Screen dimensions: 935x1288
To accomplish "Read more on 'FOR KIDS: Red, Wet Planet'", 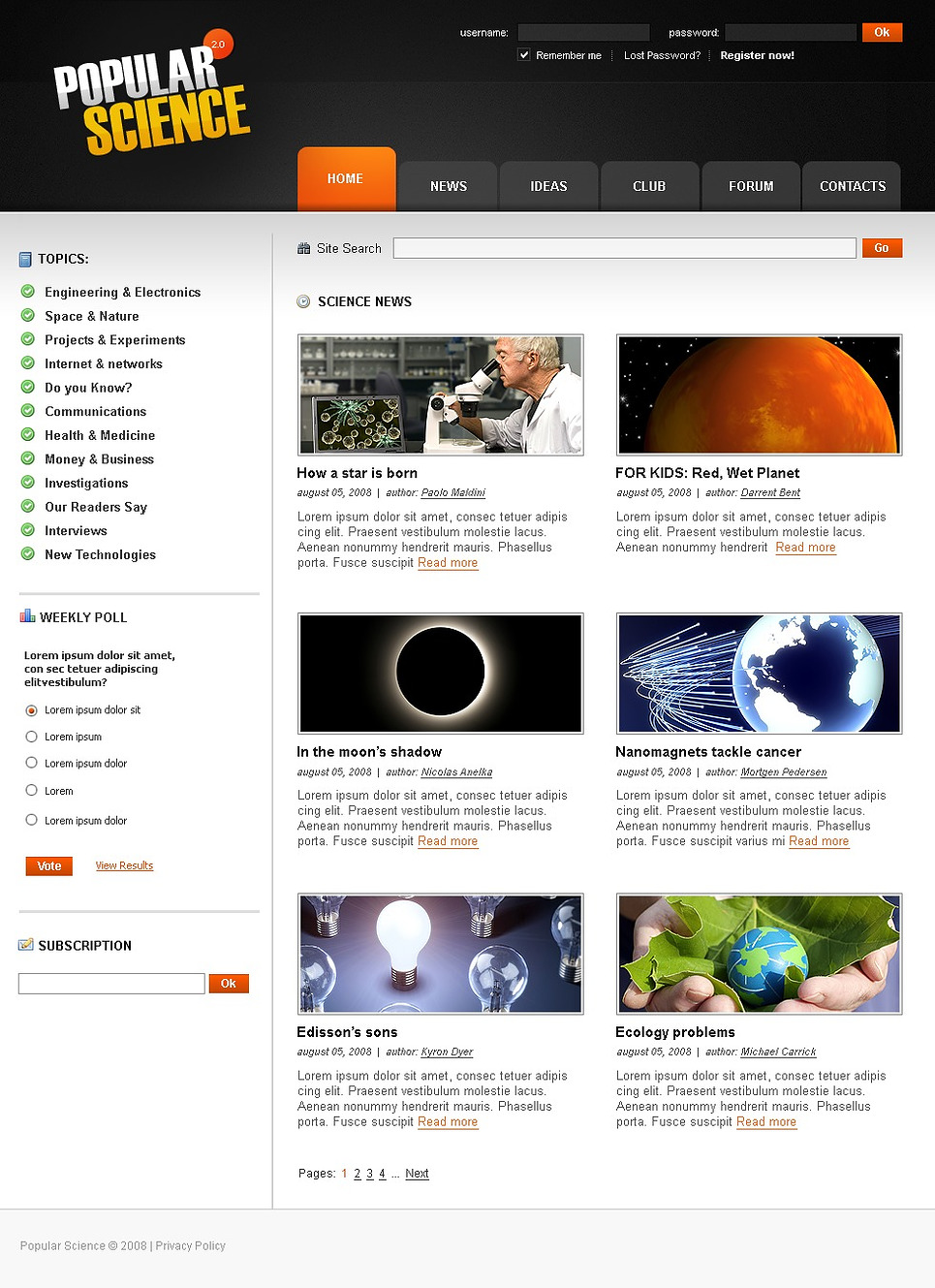I will pyautogui.click(x=805, y=548).
